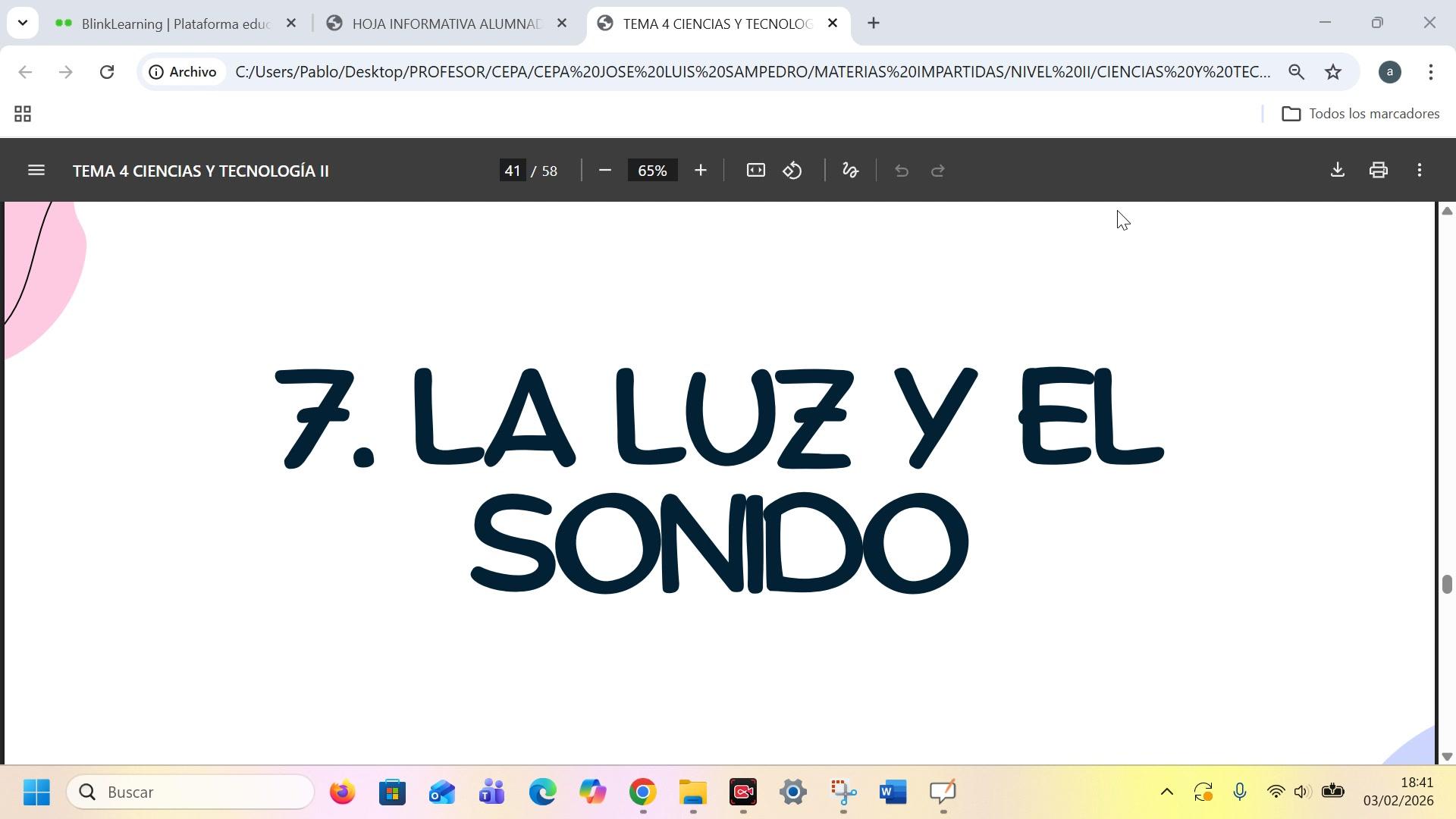The height and width of the screenshot is (819, 1456).
Task: Activate the draw annotation tool
Action: click(850, 171)
